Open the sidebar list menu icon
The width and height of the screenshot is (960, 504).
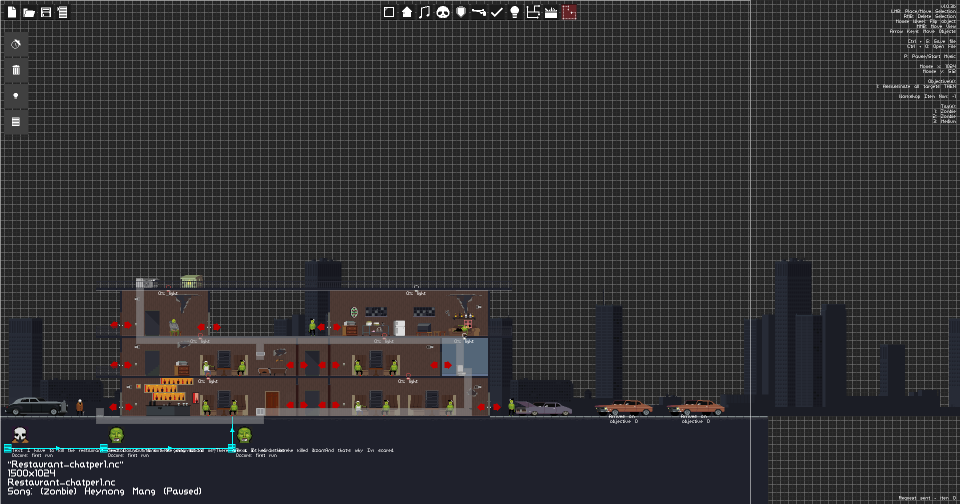coord(16,122)
